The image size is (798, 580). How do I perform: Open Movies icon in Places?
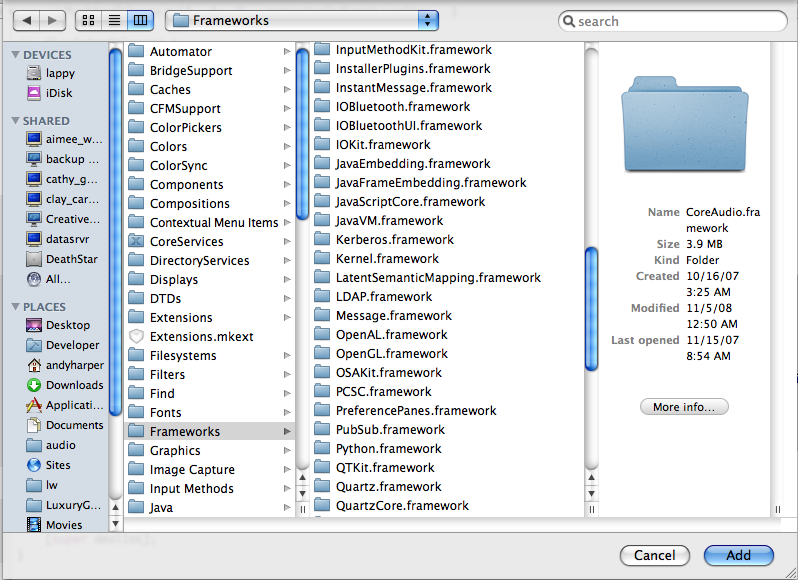(x=34, y=525)
